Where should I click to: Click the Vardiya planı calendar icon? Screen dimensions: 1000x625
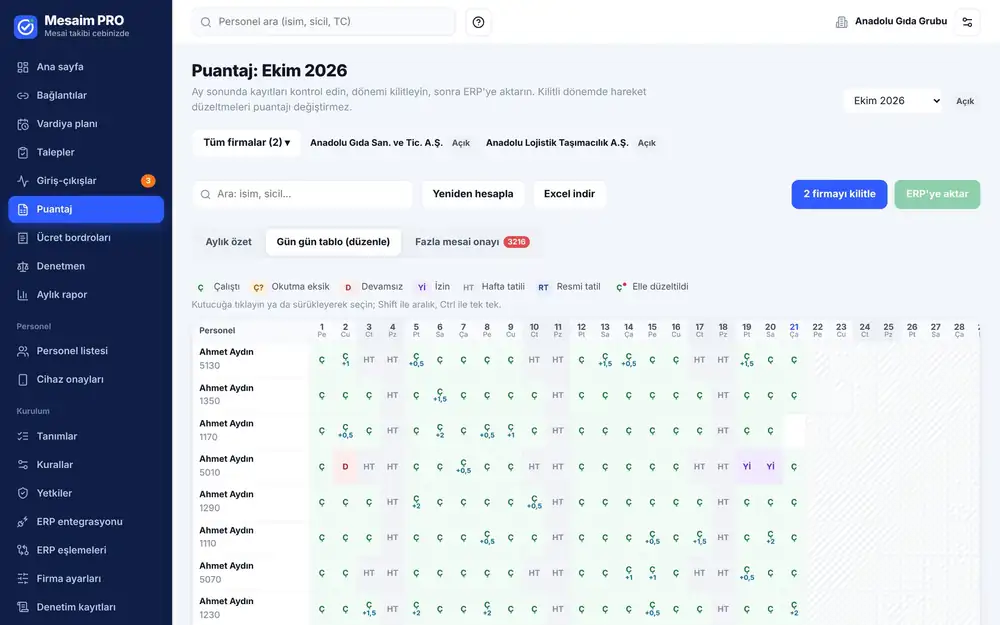tap(23, 124)
